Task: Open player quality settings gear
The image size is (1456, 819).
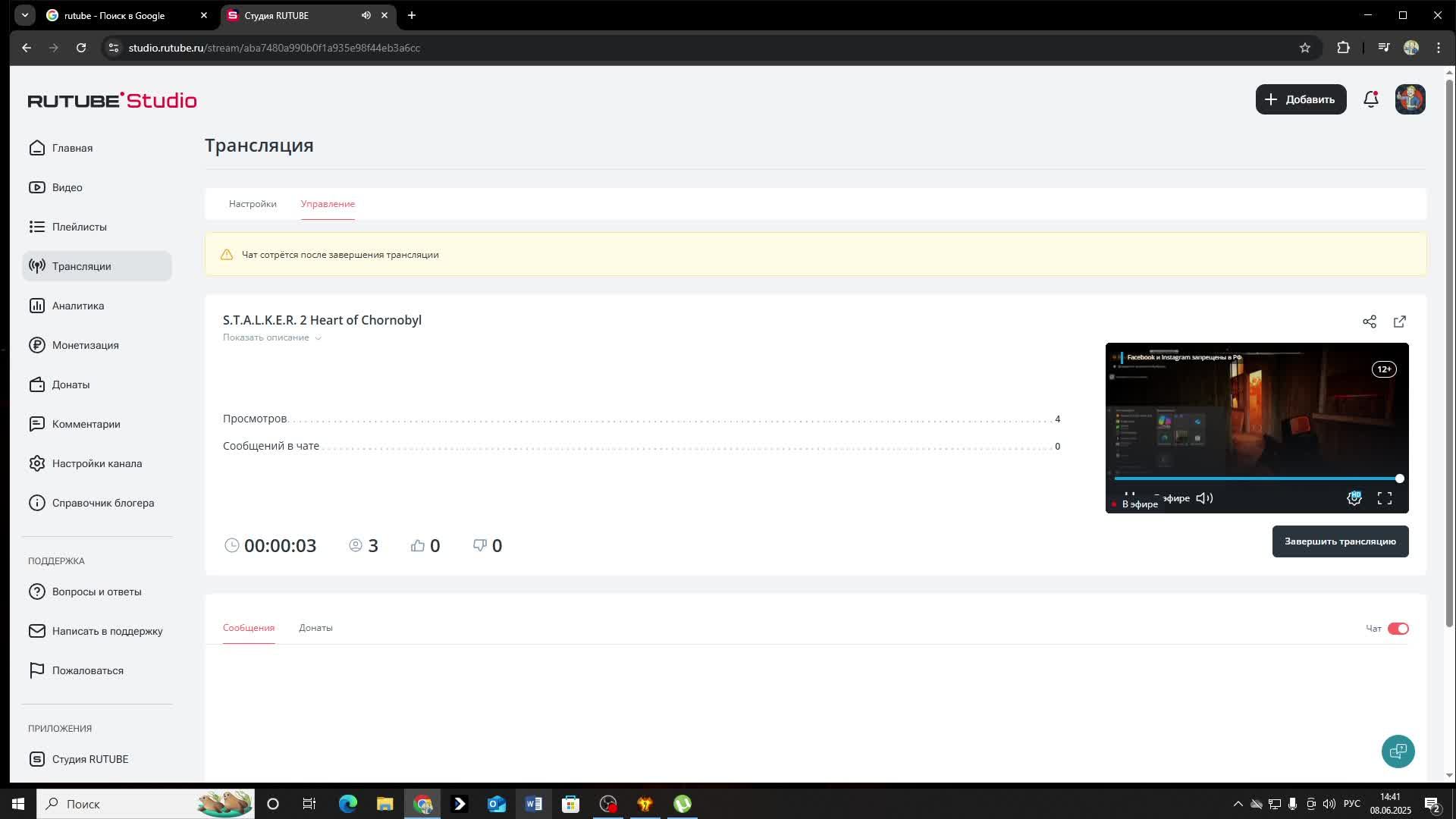Action: point(1354,498)
